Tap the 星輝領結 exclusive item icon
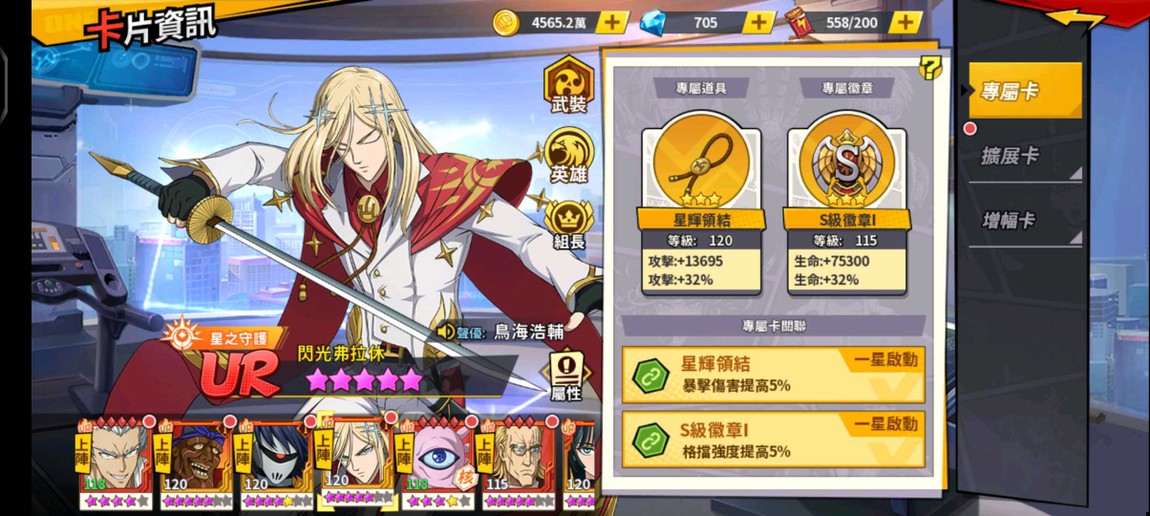The width and height of the screenshot is (1150, 516). 701,163
